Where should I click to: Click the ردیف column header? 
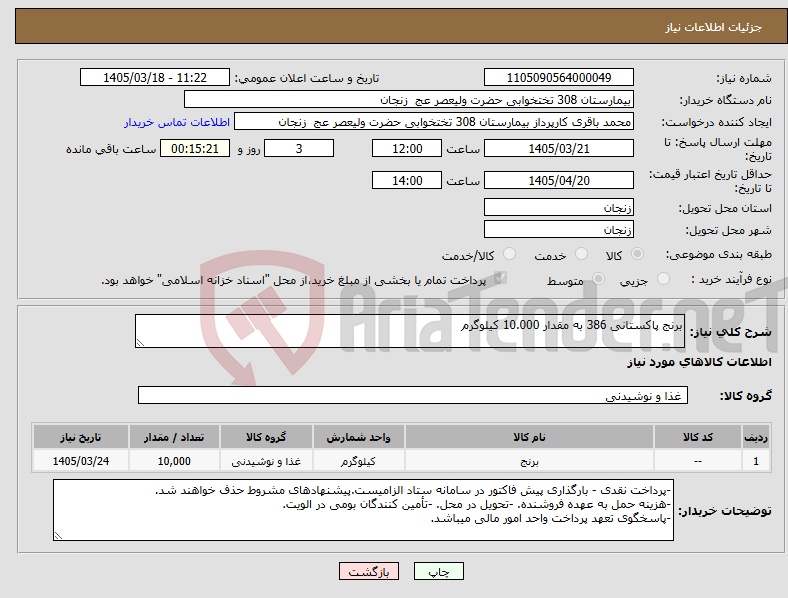(756, 437)
